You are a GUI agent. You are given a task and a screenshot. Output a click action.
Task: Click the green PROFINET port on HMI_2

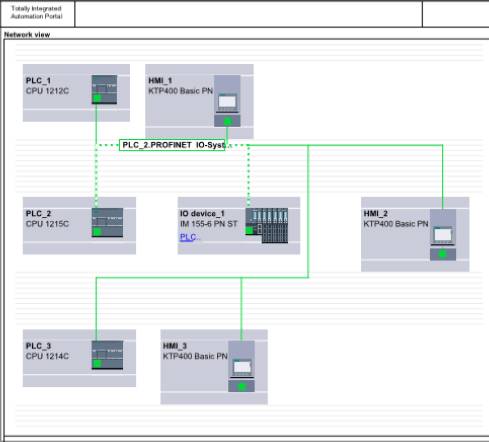click(443, 254)
